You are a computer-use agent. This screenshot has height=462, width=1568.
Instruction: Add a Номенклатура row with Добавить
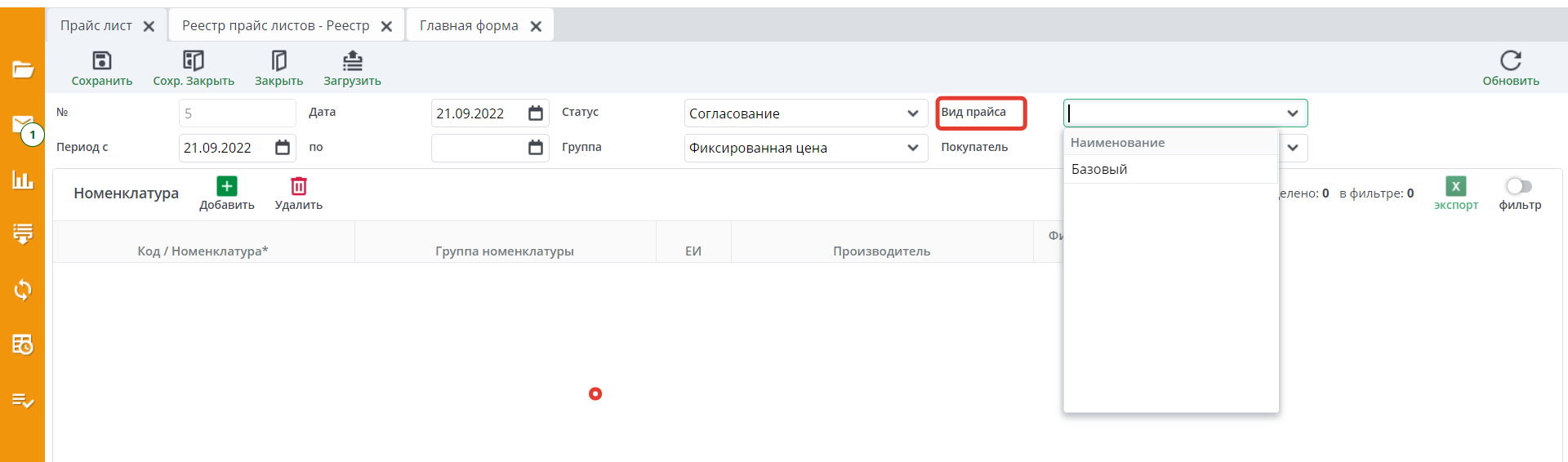tap(227, 187)
